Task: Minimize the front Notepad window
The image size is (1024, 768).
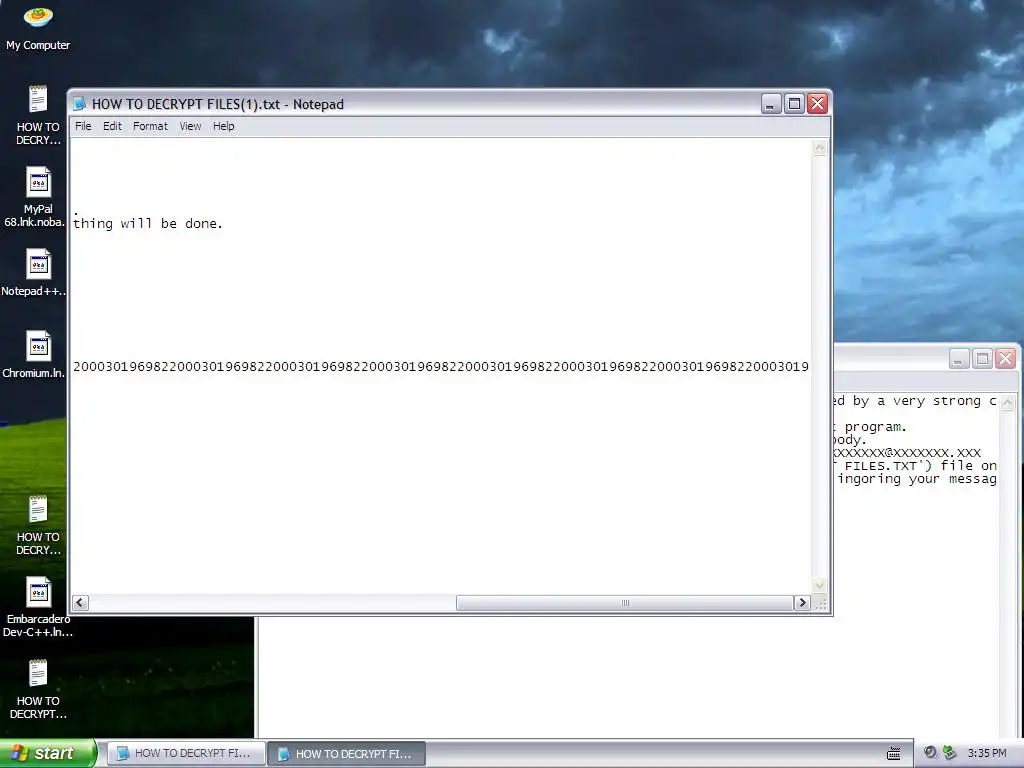Action: [x=771, y=104]
